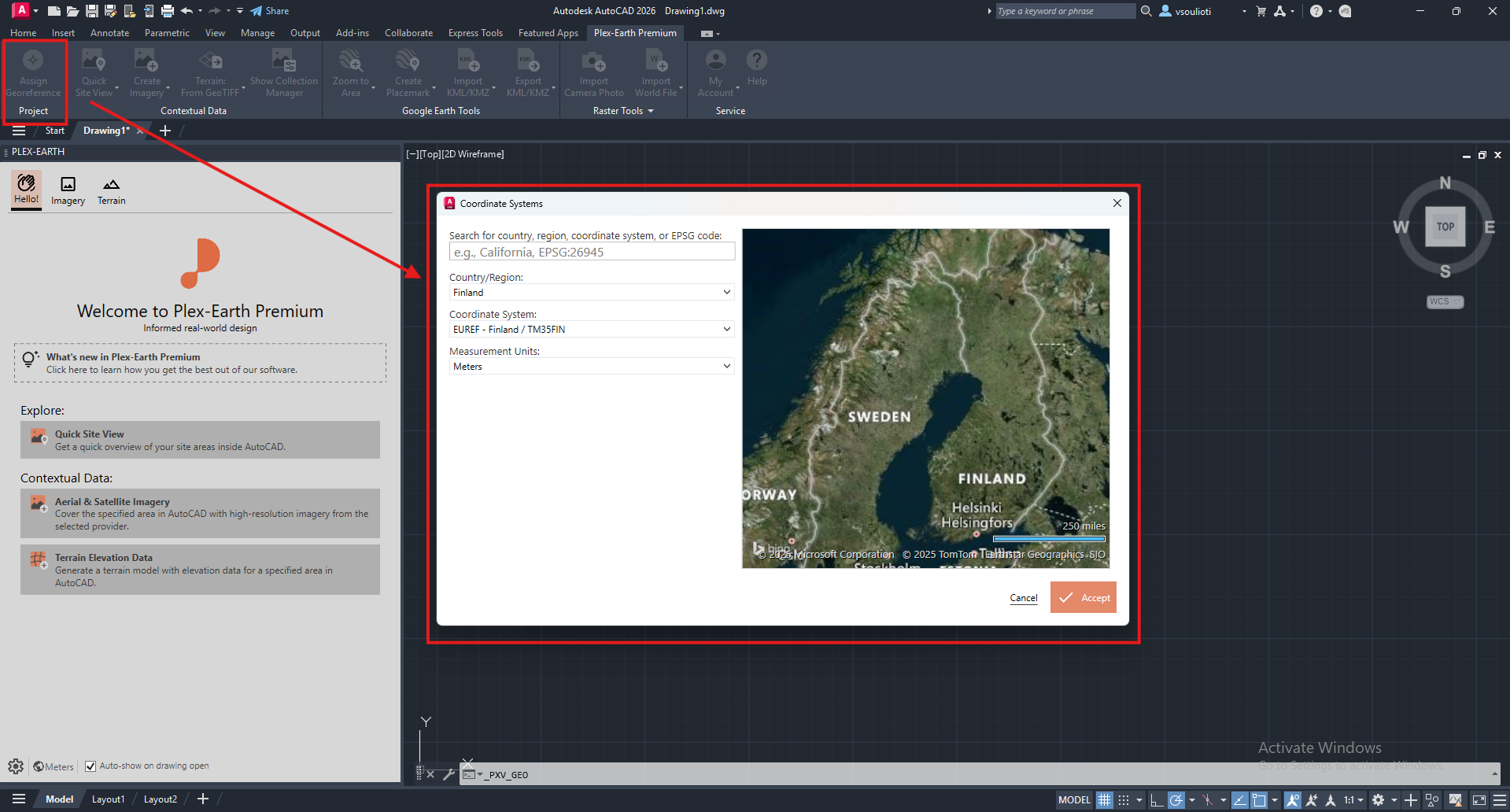Undo the last action with arrow icon
This screenshot has height=812, width=1510.
coord(186,11)
